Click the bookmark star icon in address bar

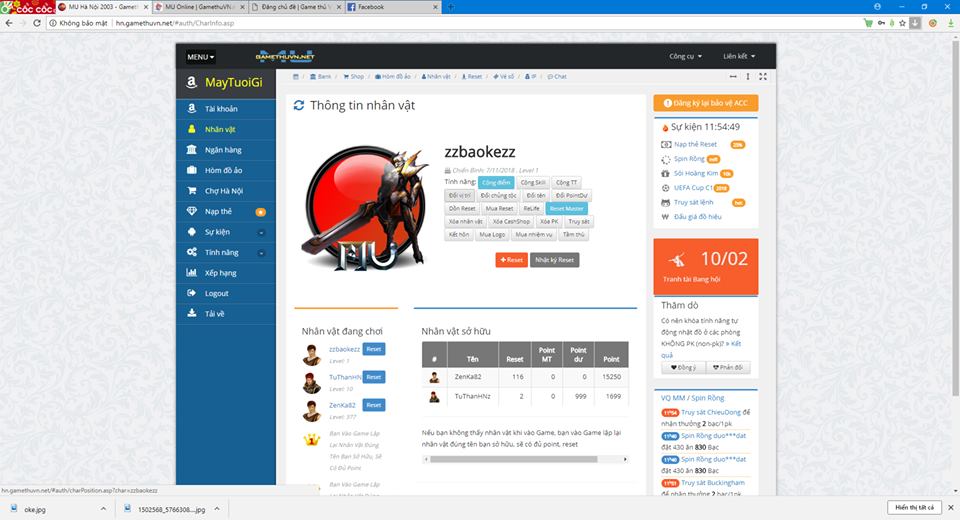(902, 23)
